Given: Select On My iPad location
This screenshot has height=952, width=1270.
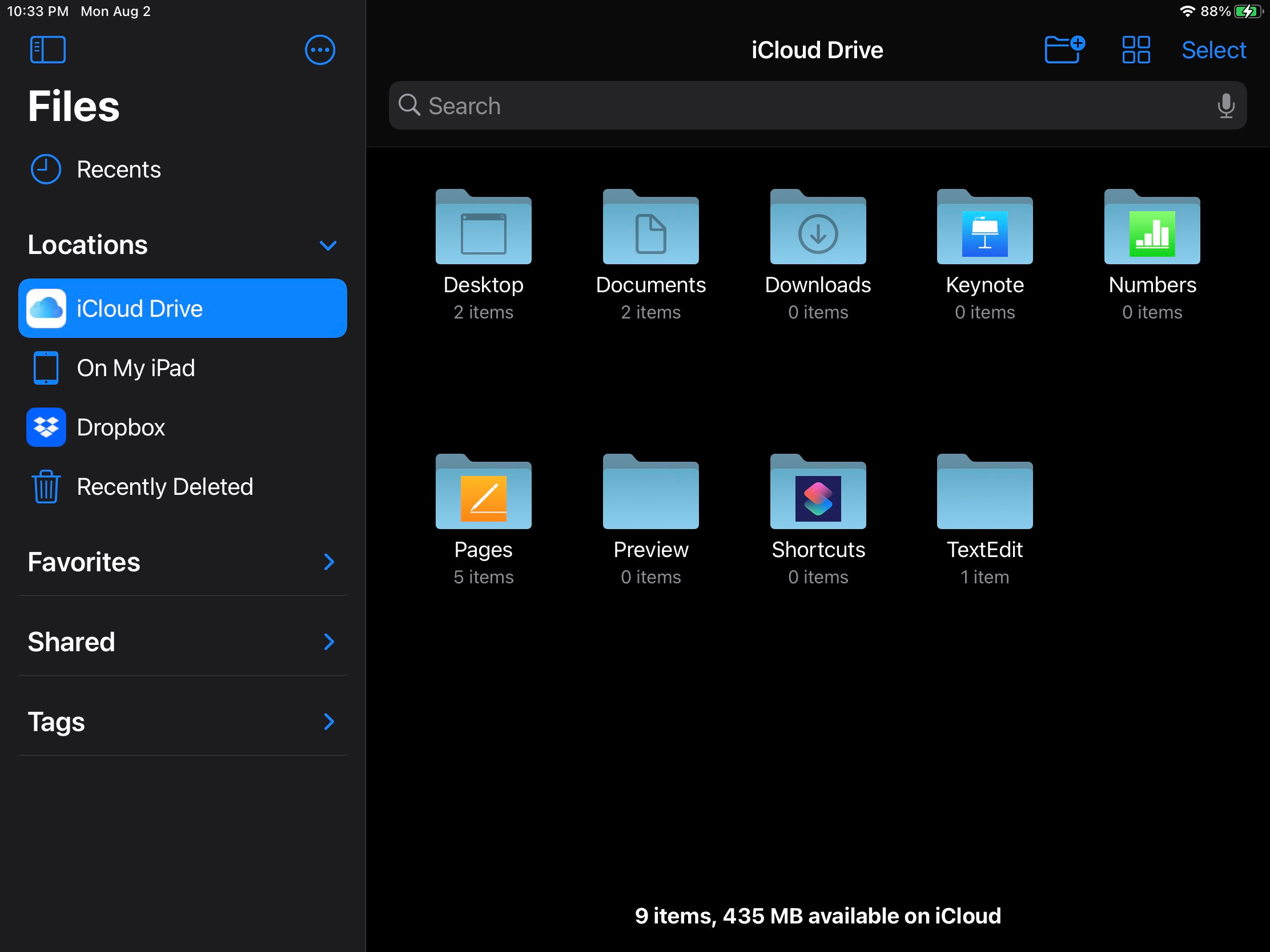Looking at the screenshot, I should pyautogui.click(x=135, y=368).
